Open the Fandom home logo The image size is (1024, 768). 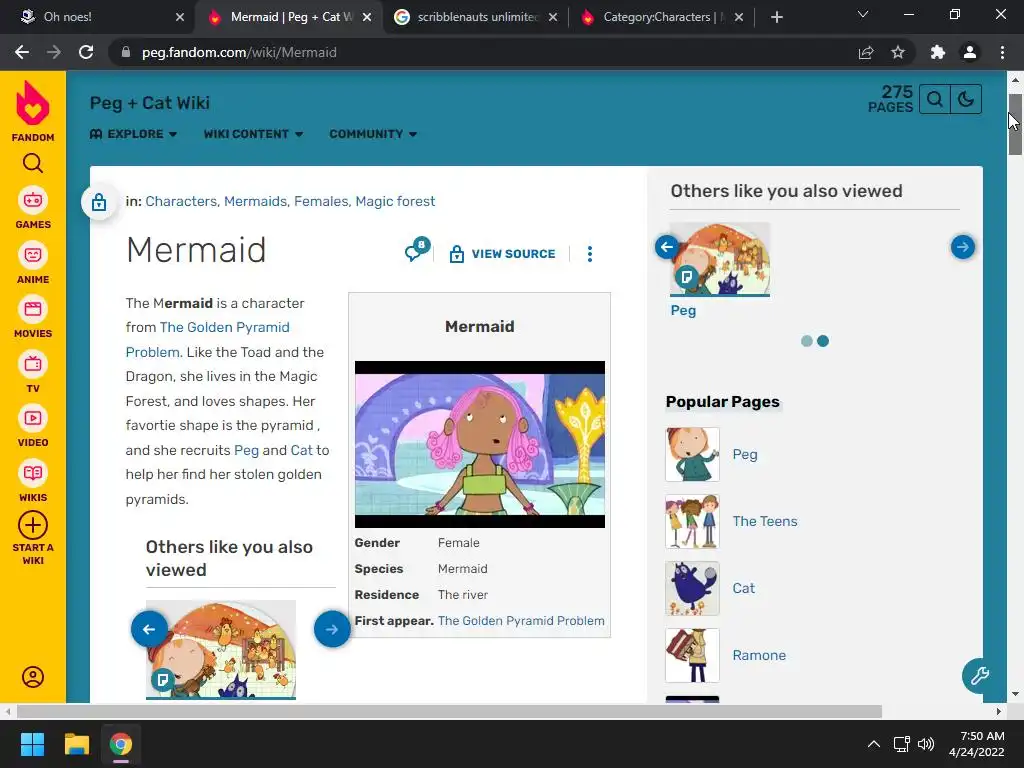click(33, 111)
